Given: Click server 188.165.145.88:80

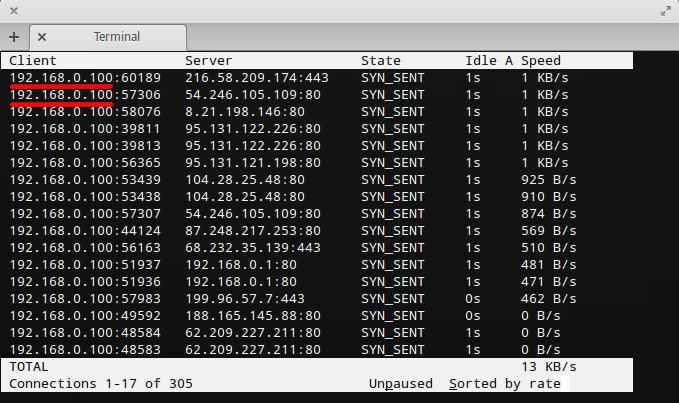Looking at the screenshot, I should coord(253,316).
